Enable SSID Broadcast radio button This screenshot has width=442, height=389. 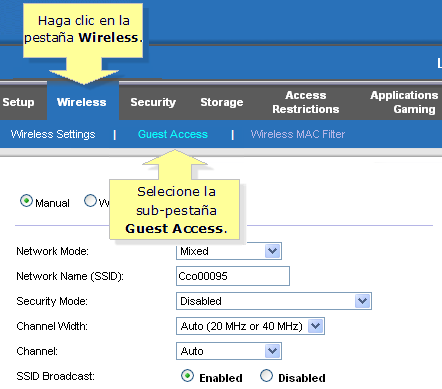[187, 376]
